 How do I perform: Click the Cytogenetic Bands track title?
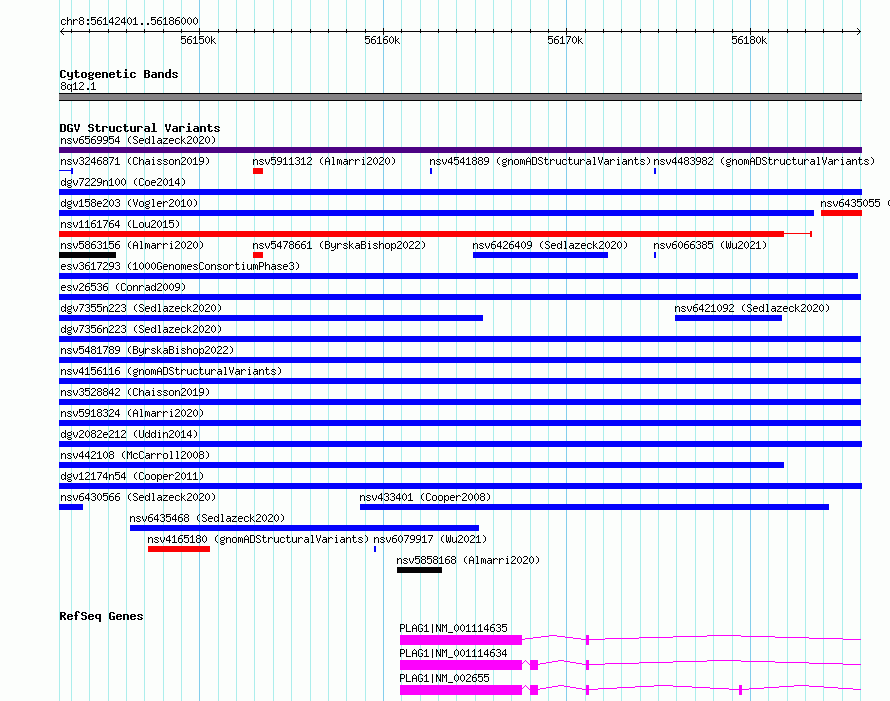[119, 74]
